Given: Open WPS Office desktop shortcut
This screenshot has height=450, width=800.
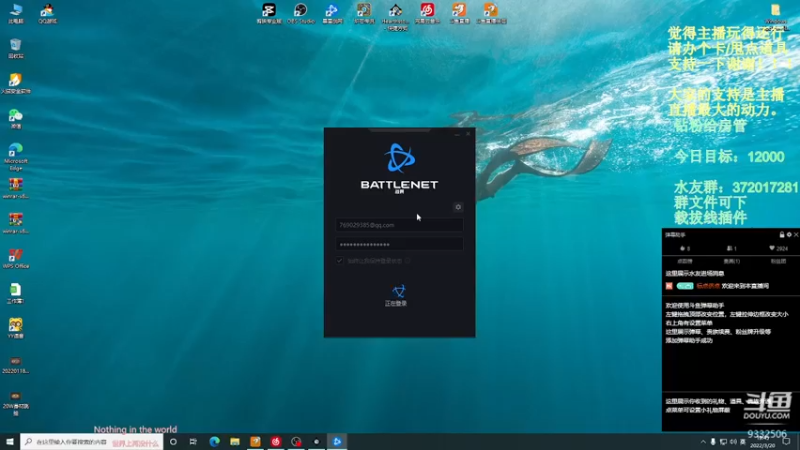Looking at the screenshot, I should tap(16, 258).
